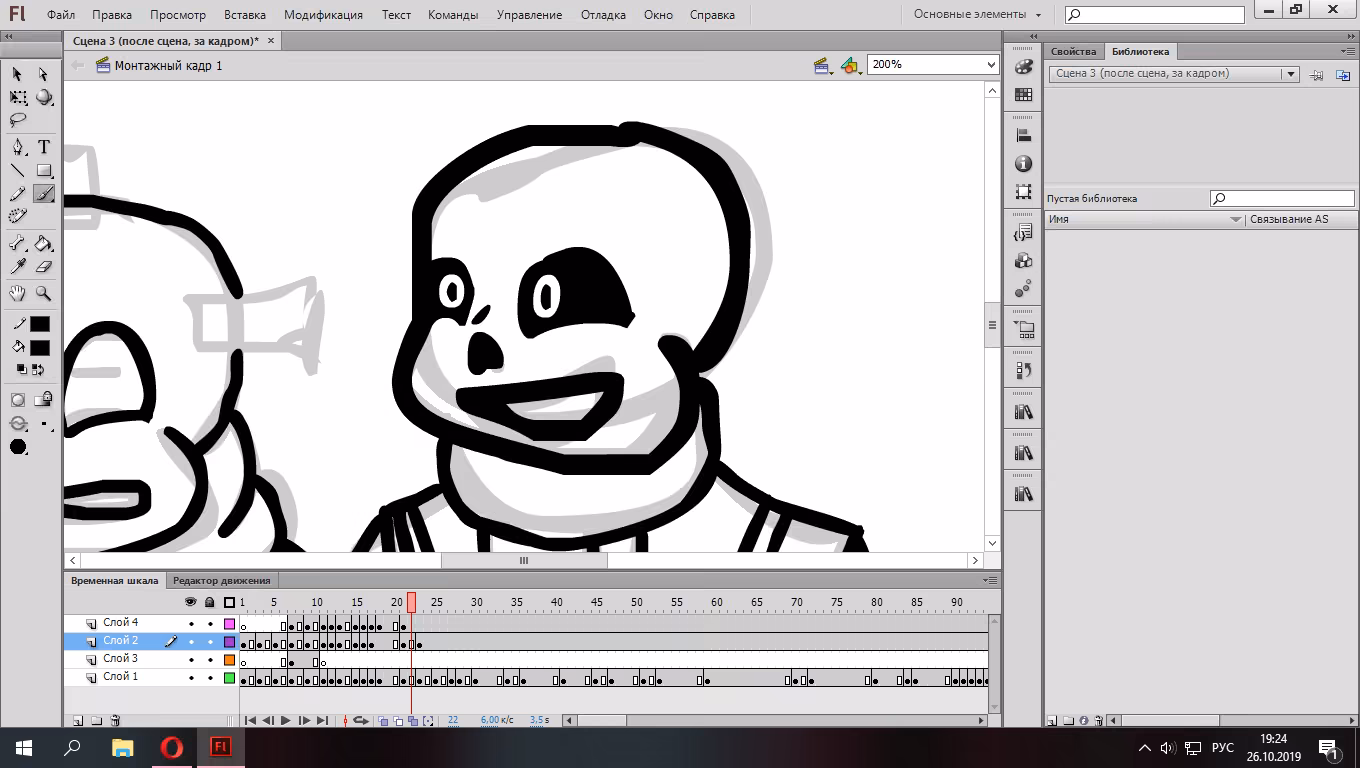Open the Файл menu
The height and width of the screenshot is (768, 1360).
pos(61,15)
